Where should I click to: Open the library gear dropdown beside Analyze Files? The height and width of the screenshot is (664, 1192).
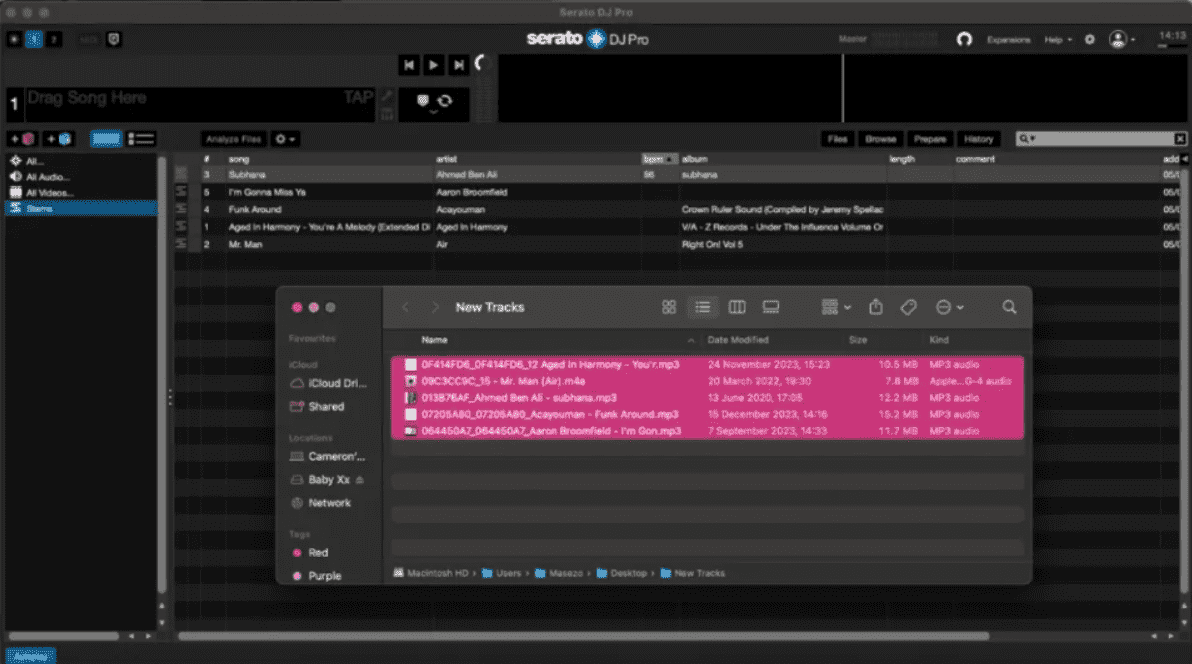click(x=285, y=138)
